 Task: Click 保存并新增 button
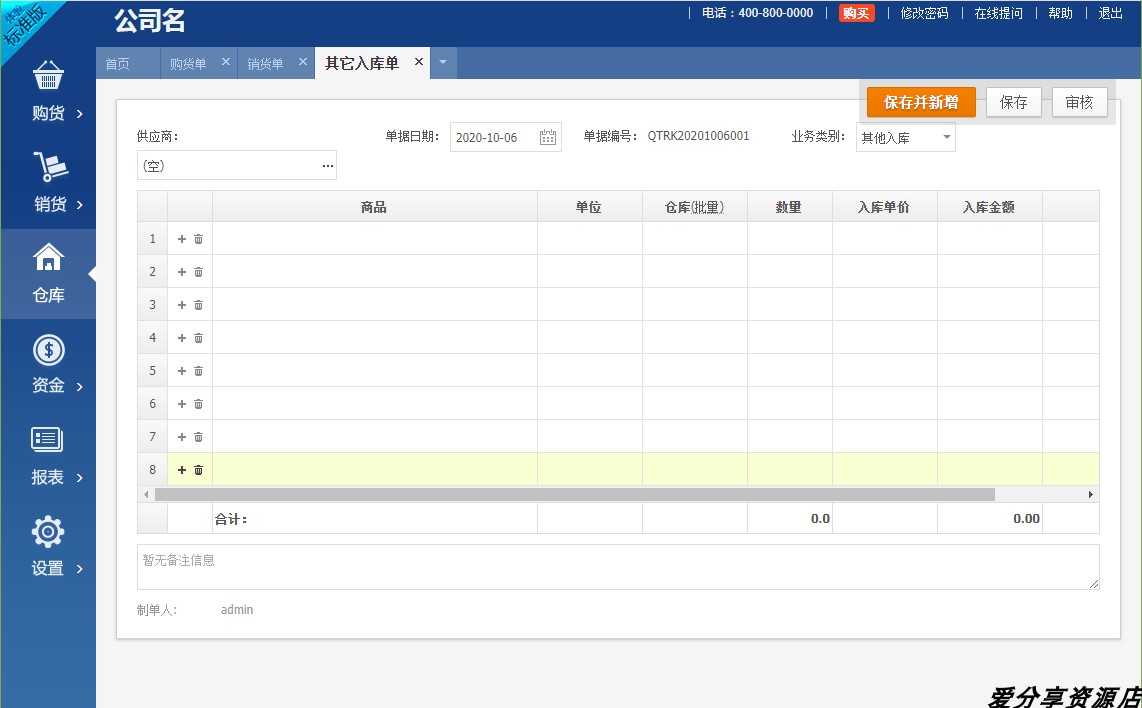coord(921,102)
